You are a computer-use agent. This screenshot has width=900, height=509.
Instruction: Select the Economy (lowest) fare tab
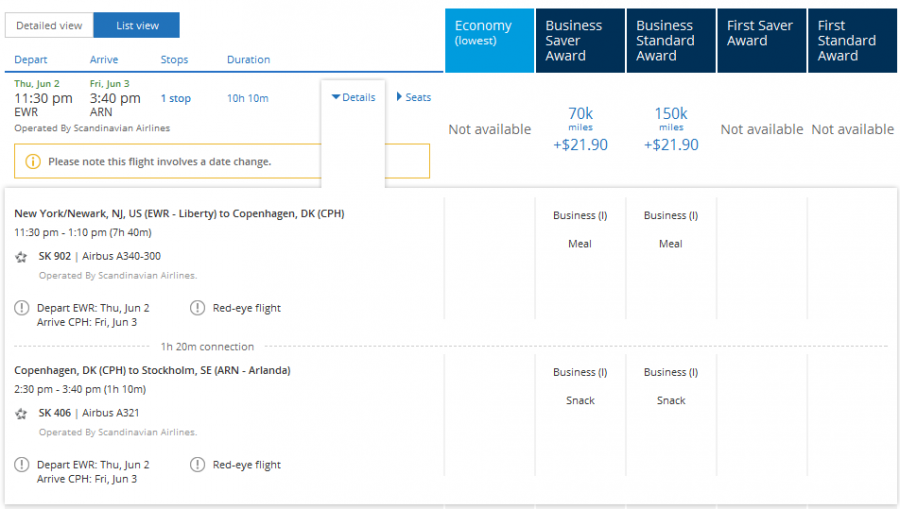tap(489, 40)
